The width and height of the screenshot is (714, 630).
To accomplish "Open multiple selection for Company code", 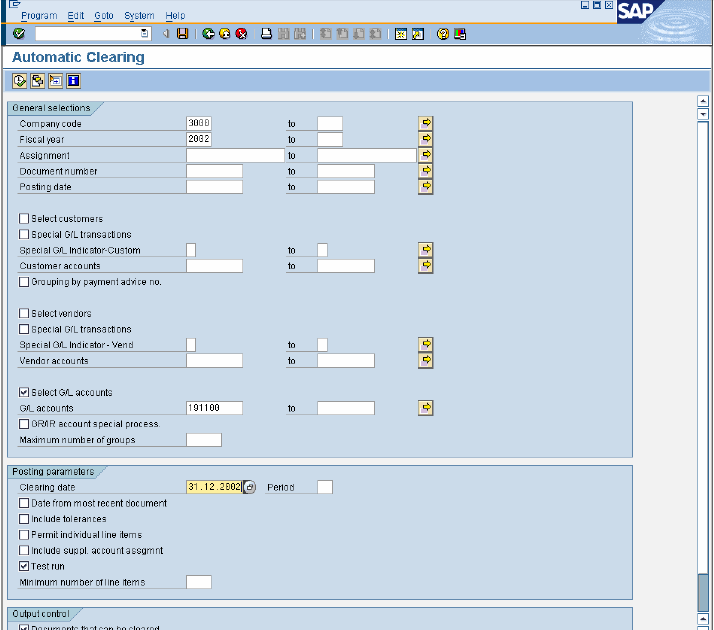I will coord(426,123).
